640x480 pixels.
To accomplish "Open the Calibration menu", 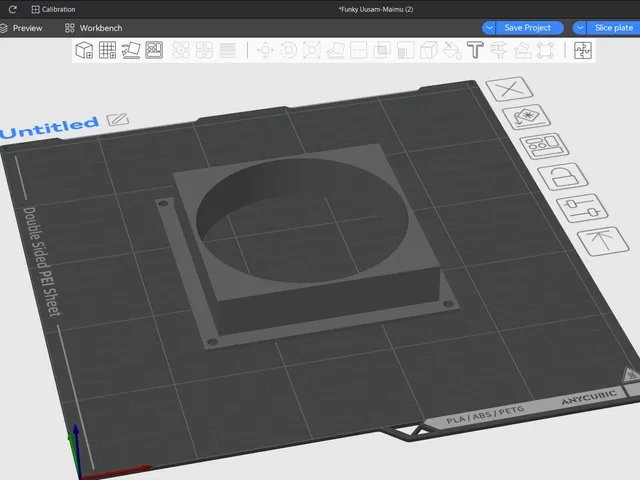I will (x=53, y=9).
